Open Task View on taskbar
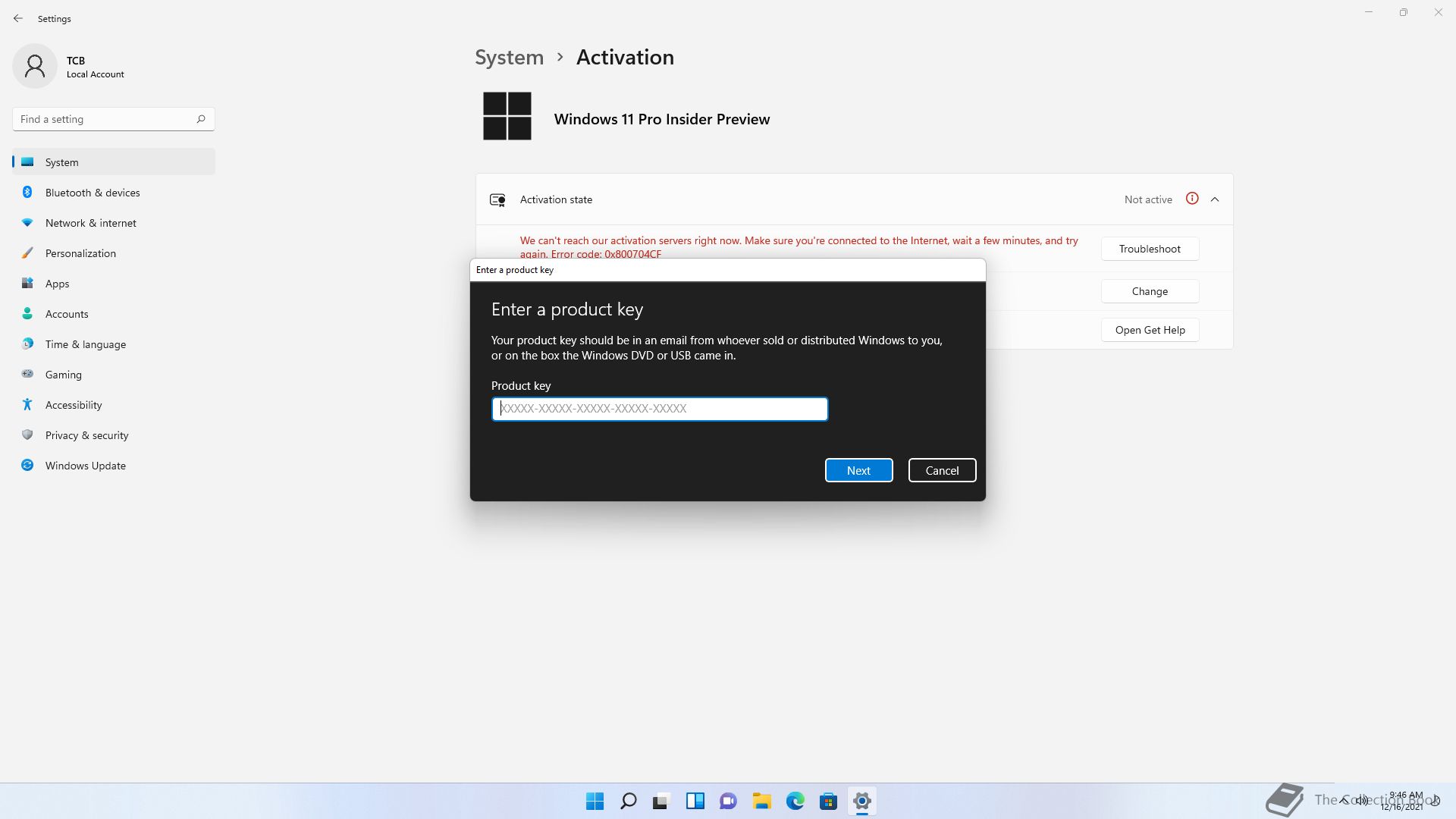The height and width of the screenshot is (819, 1456). [x=661, y=801]
